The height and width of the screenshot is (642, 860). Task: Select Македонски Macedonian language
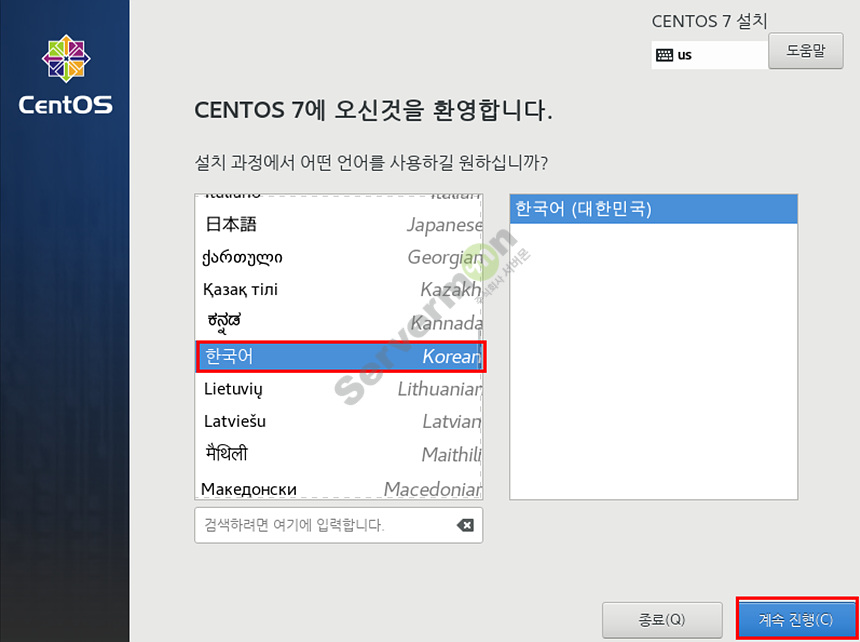point(339,487)
